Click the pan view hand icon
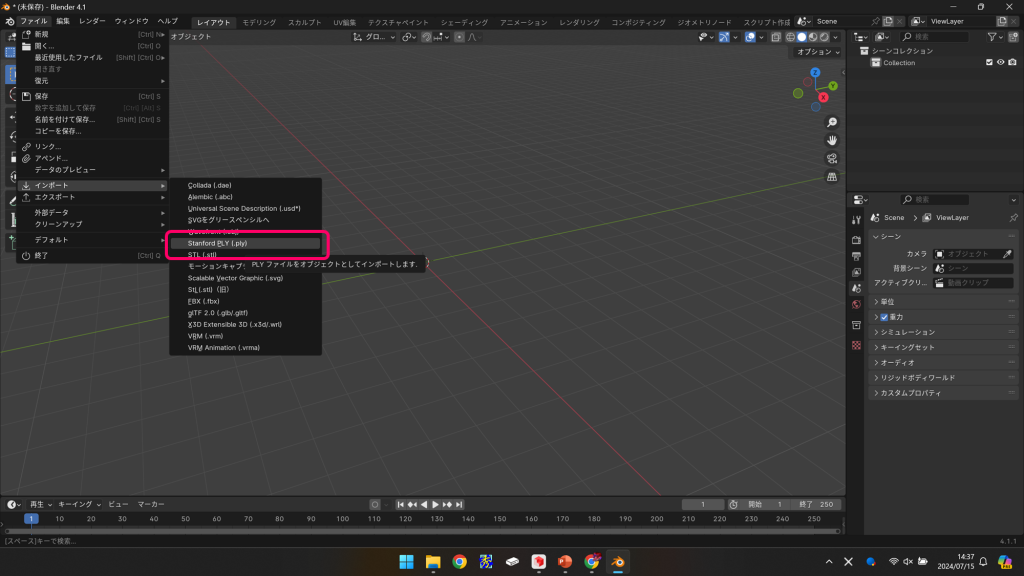This screenshot has height=576, width=1024. [832, 140]
